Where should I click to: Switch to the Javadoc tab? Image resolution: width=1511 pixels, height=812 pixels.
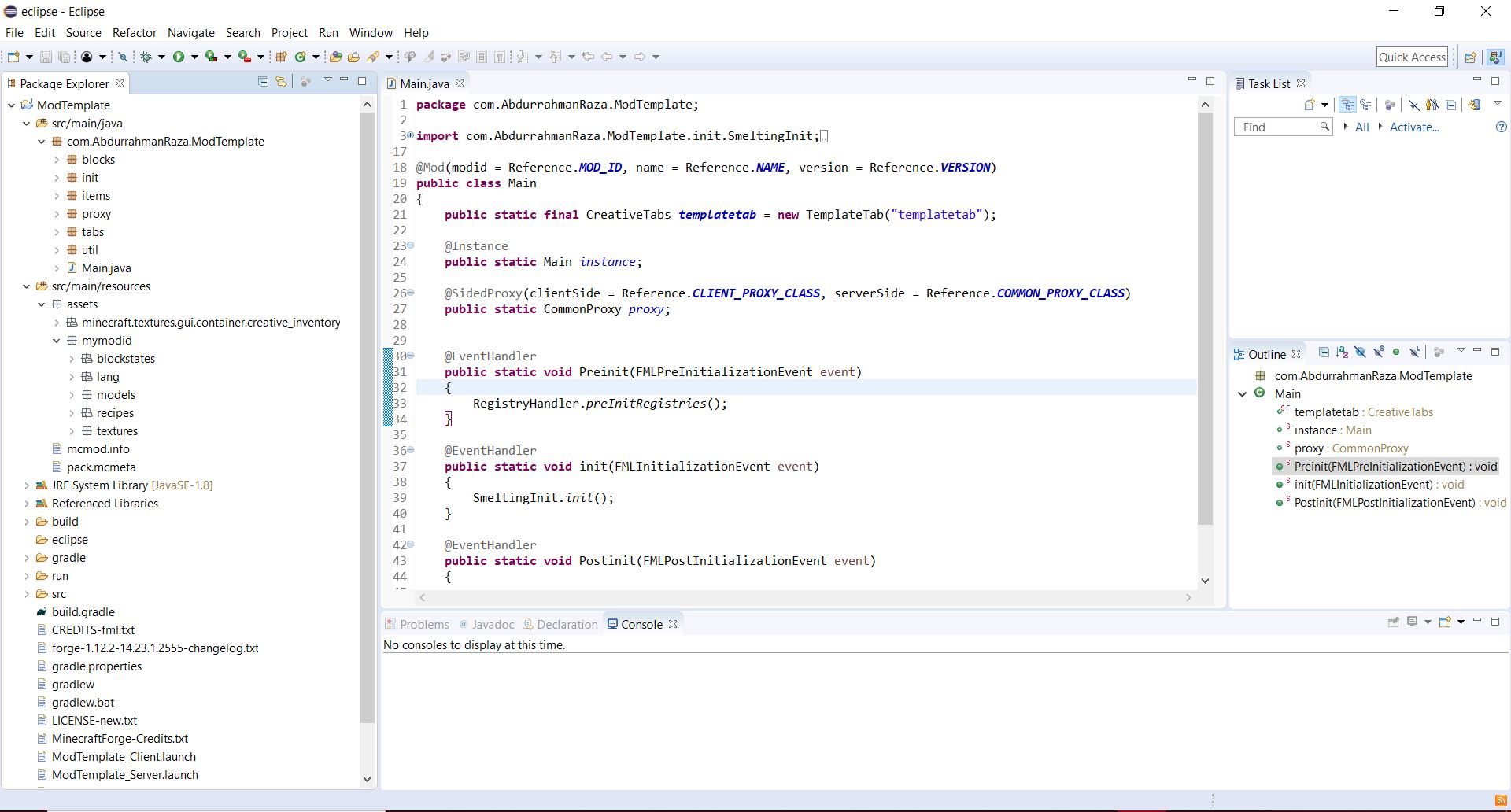(486, 624)
